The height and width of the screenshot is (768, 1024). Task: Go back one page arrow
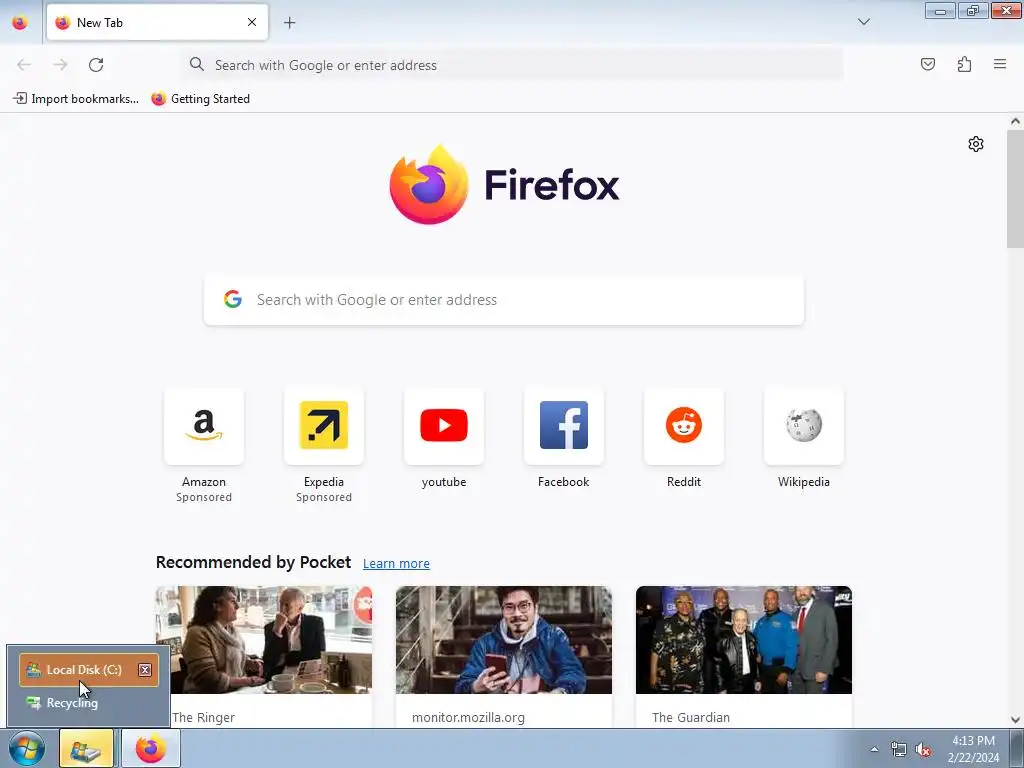pyautogui.click(x=24, y=65)
